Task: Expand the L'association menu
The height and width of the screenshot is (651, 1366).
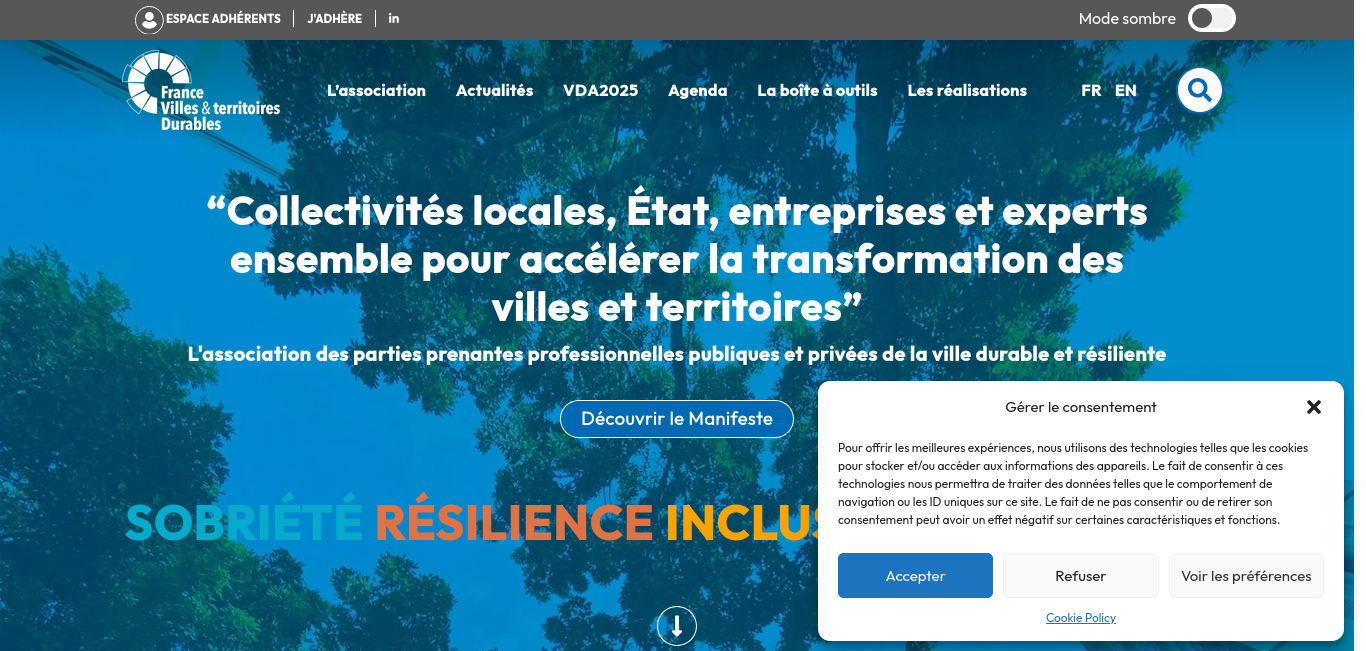Action: pyautogui.click(x=376, y=90)
